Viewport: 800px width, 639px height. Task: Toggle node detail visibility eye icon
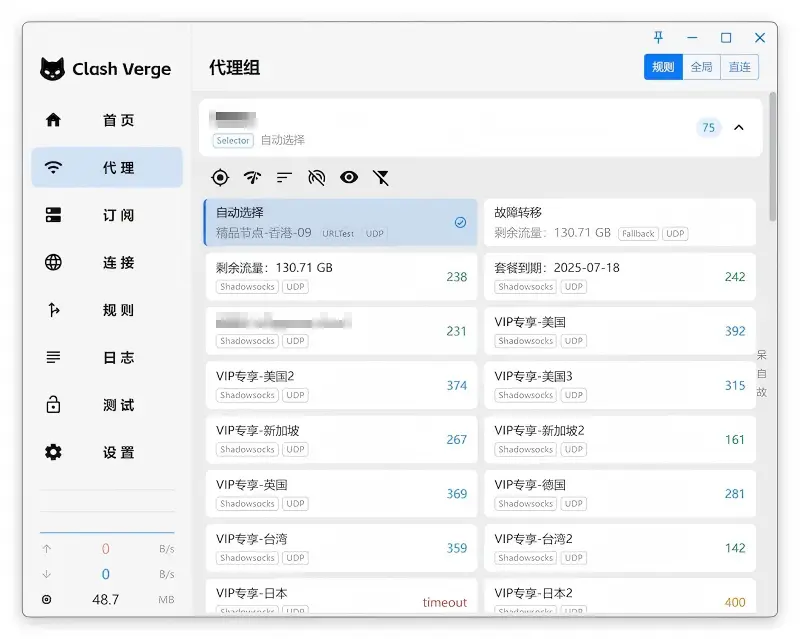click(349, 178)
